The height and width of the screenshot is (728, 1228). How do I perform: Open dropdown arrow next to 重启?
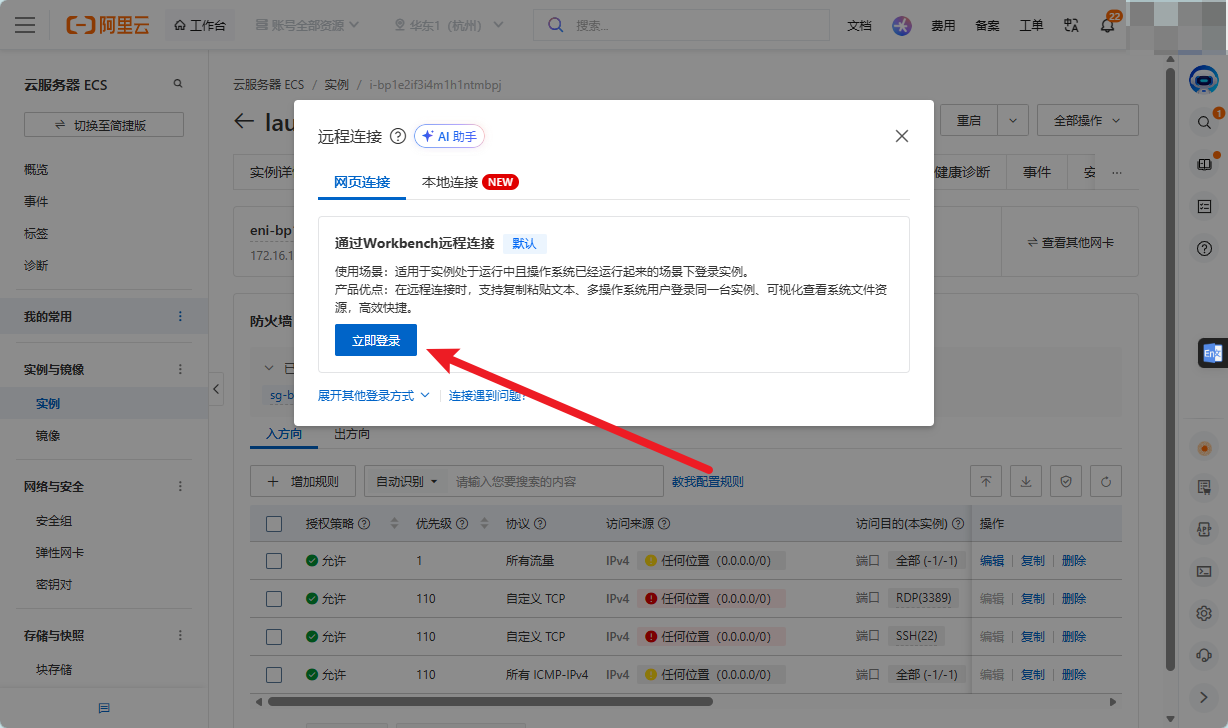[x=1013, y=120]
